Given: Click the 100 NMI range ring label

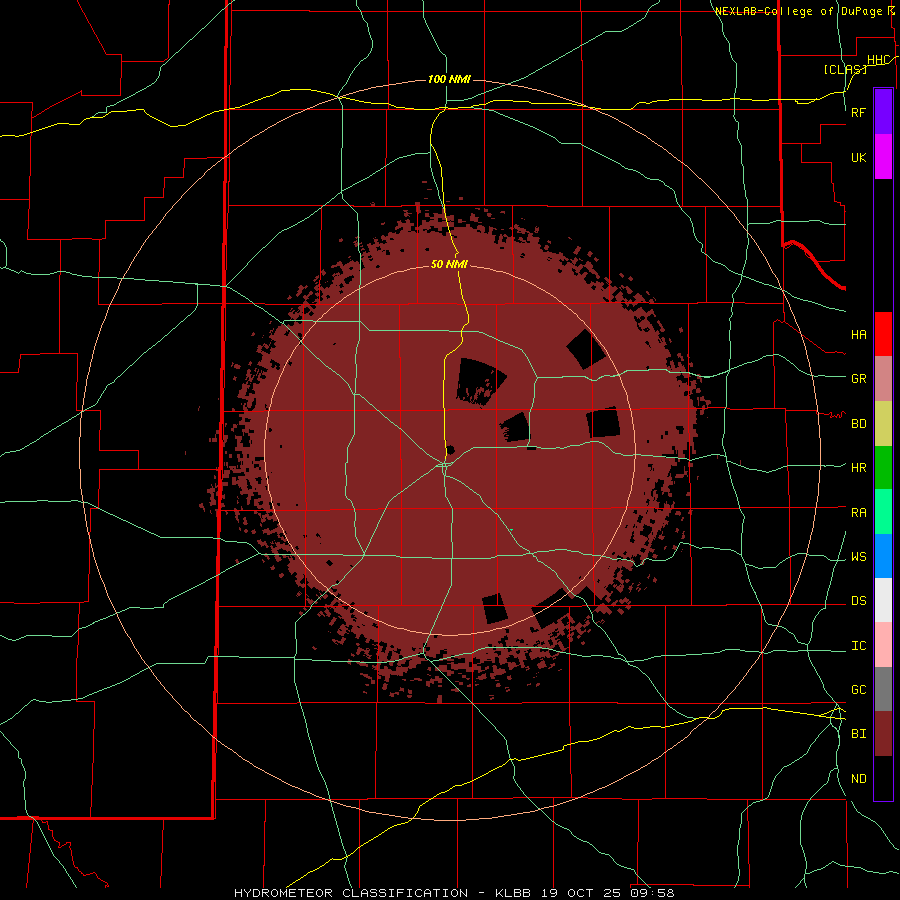Looking at the screenshot, I should [x=449, y=79].
